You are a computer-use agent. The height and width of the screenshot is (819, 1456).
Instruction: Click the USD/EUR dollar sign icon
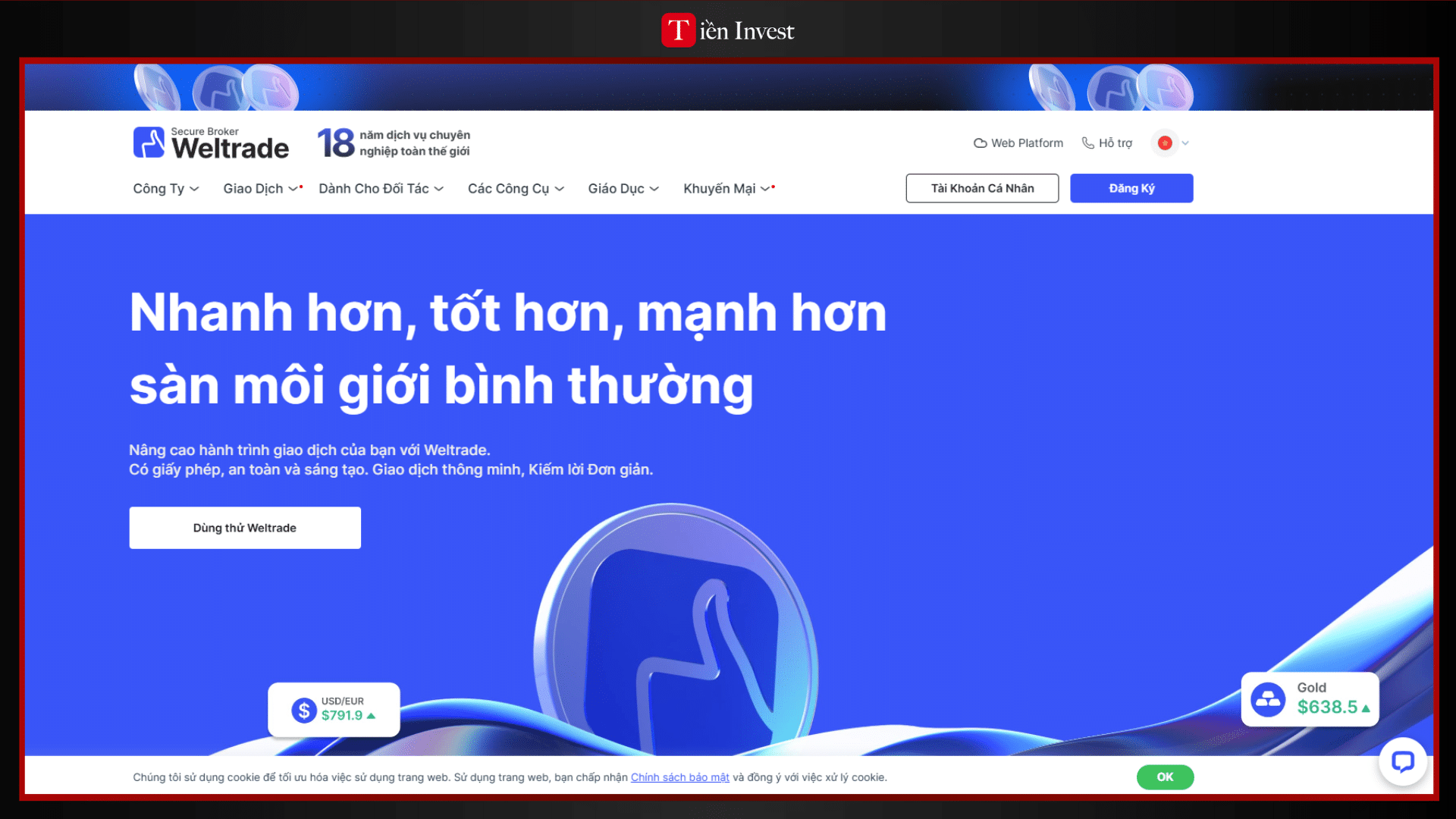pos(304,711)
